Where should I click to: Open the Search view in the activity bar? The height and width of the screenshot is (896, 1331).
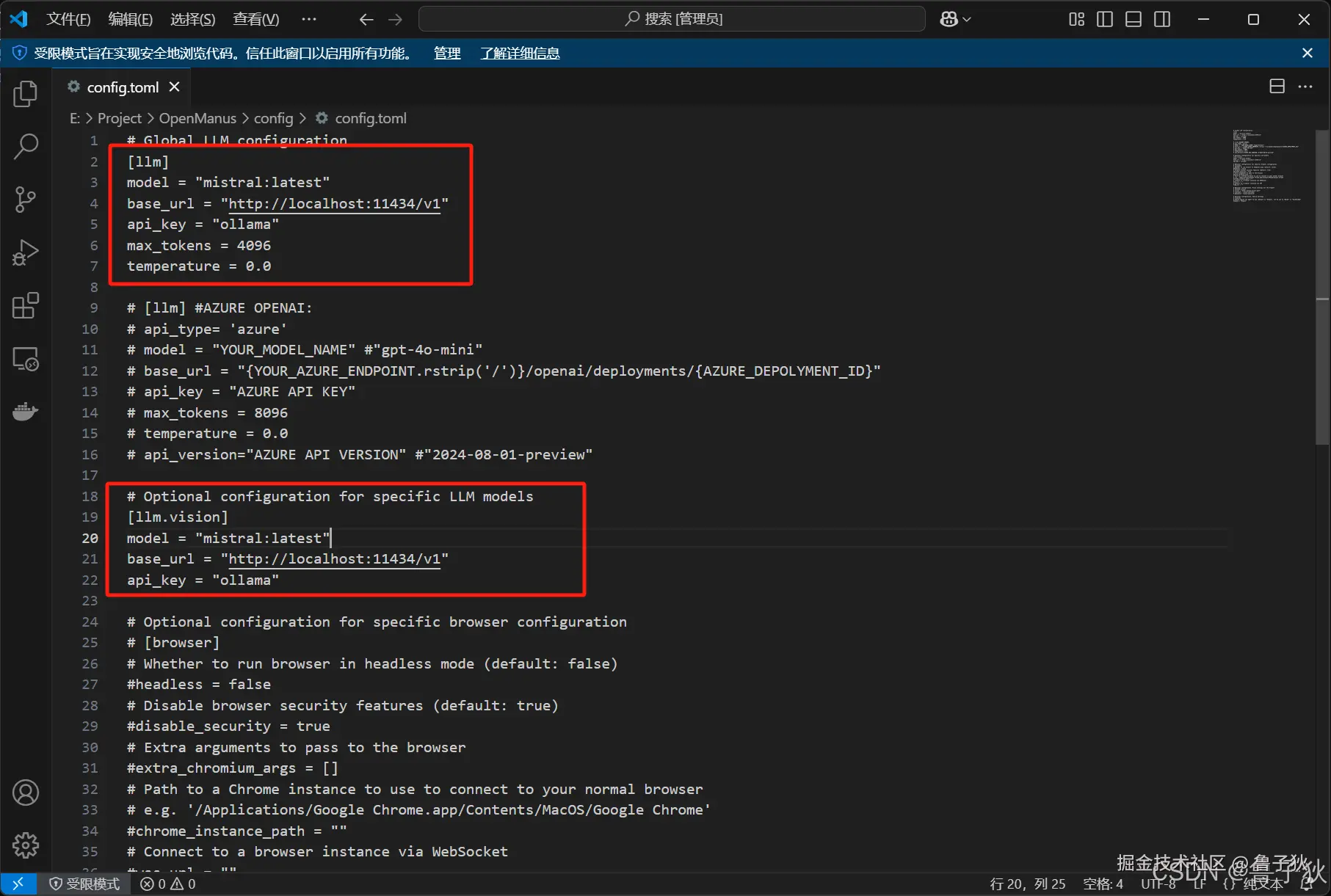26,146
